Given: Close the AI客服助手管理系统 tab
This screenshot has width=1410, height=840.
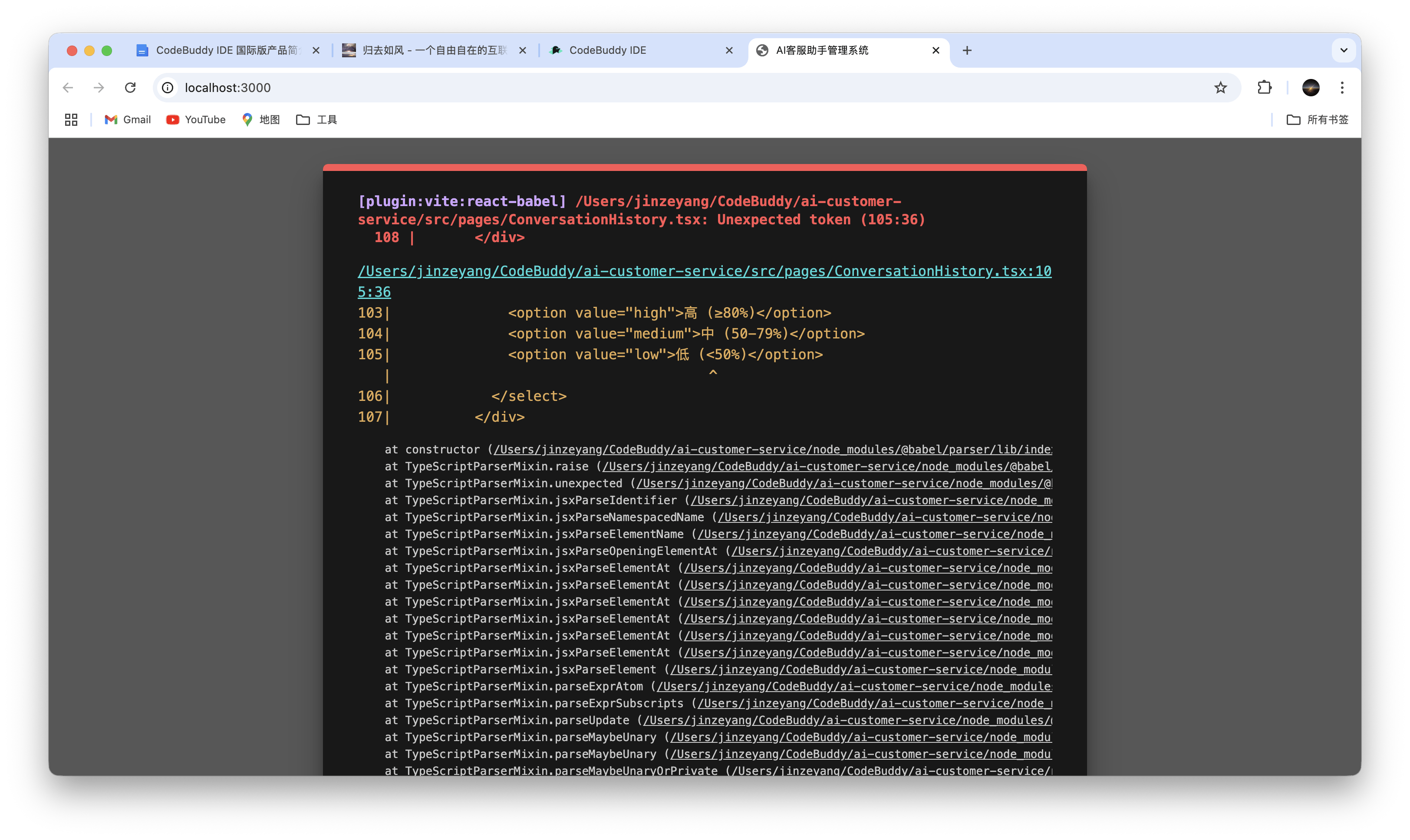Looking at the screenshot, I should point(936,50).
